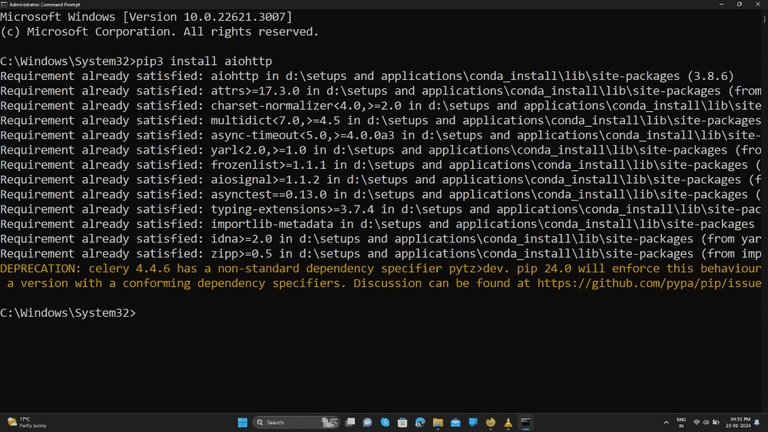Select the Command Prompt taskbar icon
768x432 pixels.
(526, 422)
